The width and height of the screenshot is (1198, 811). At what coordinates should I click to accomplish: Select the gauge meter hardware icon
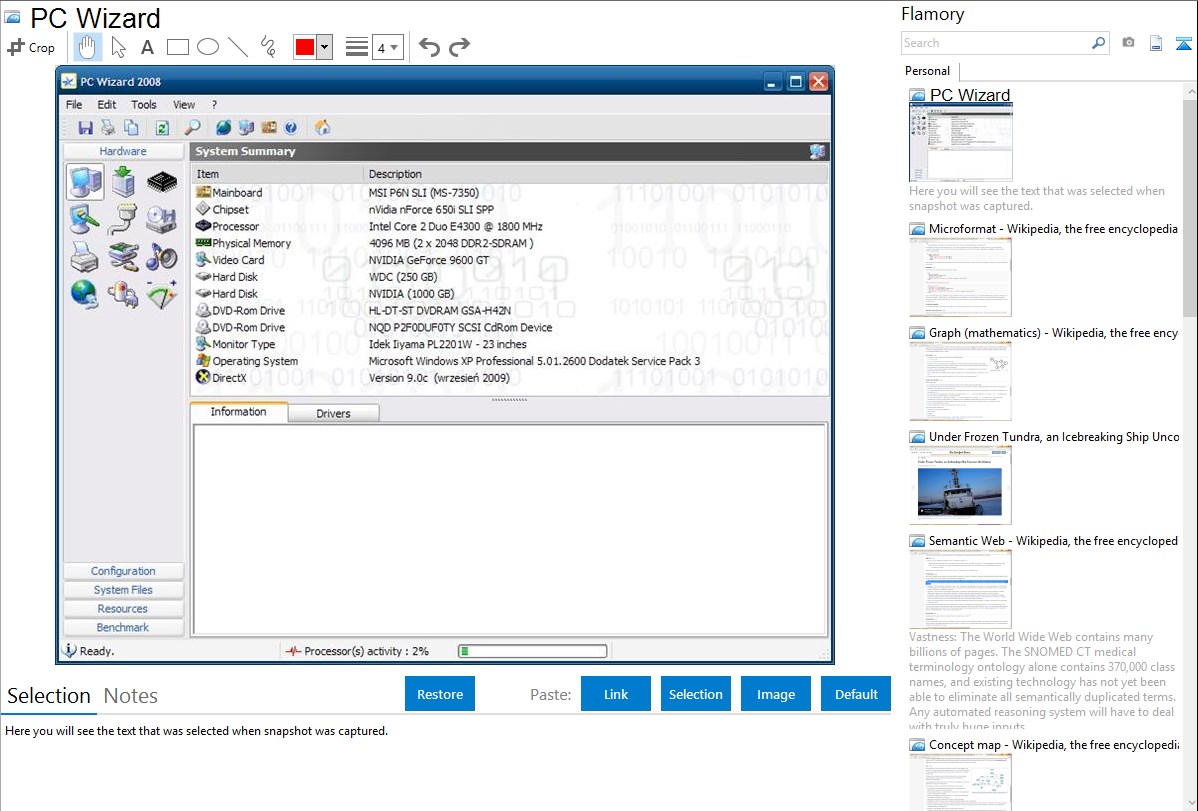click(161, 294)
